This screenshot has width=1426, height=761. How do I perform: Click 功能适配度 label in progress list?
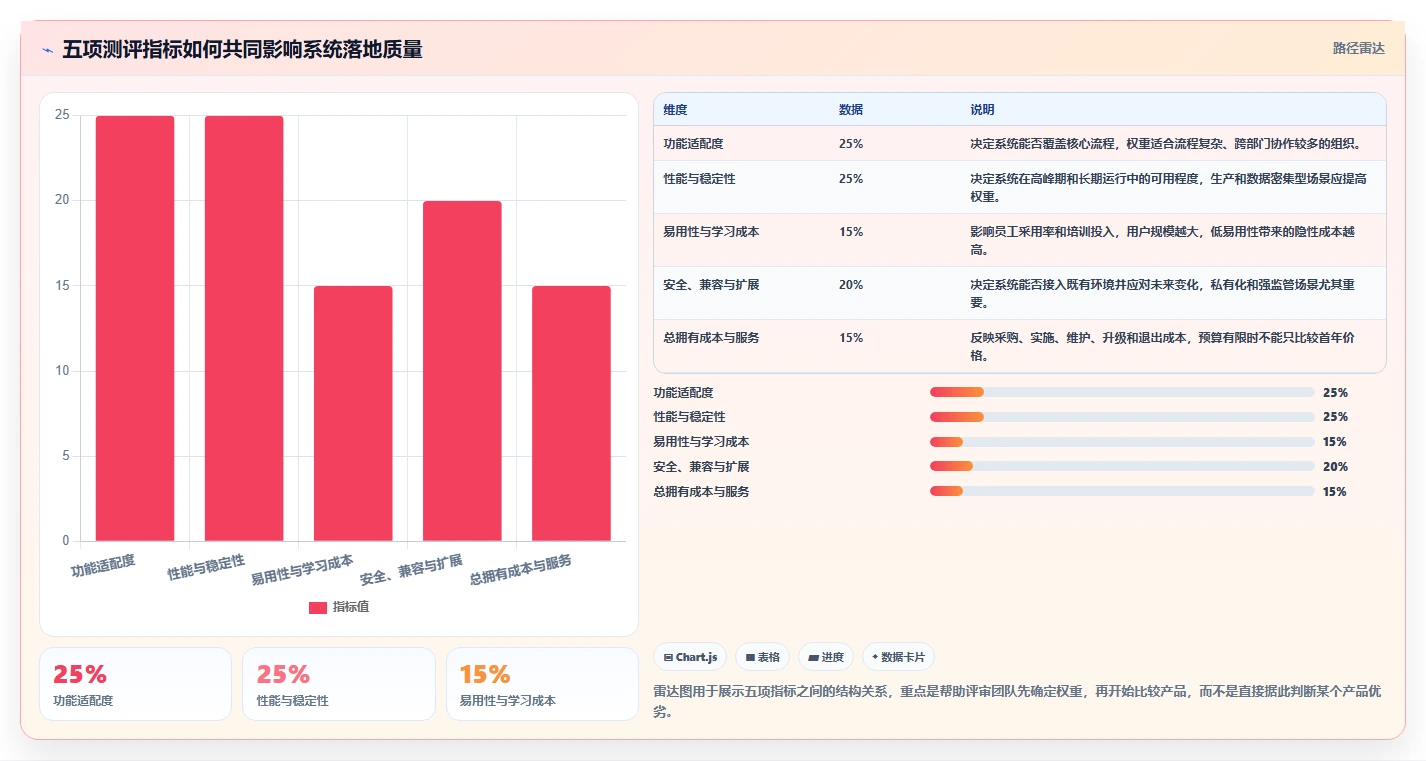(683, 393)
